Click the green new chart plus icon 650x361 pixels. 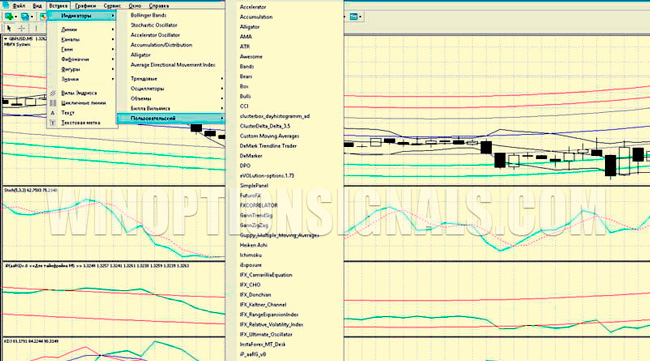point(8,17)
